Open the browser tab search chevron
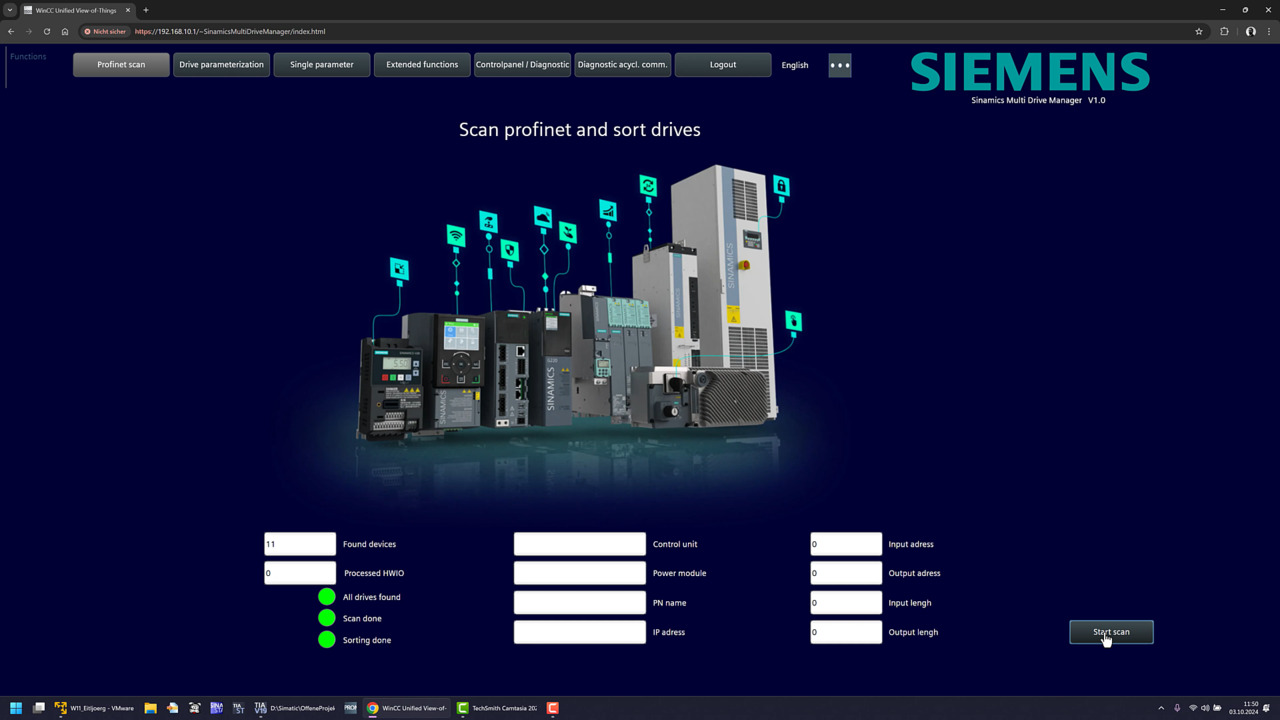This screenshot has height=720, width=1280. pyautogui.click(x=10, y=10)
